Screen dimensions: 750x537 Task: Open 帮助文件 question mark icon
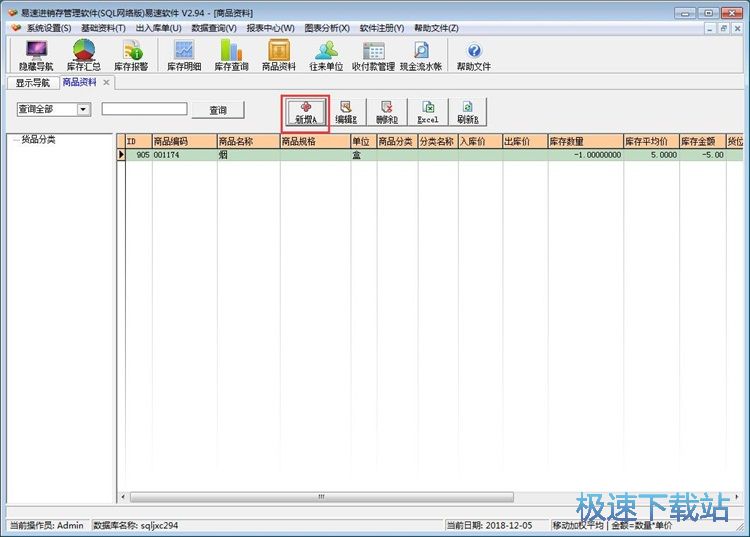(474, 55)
